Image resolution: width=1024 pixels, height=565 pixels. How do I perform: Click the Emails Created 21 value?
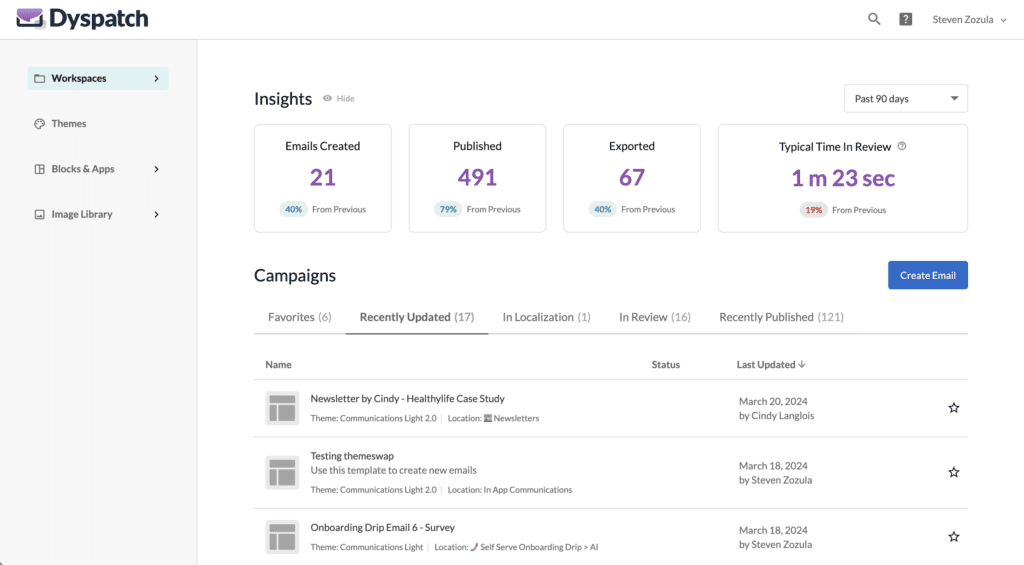click(323, 178)
